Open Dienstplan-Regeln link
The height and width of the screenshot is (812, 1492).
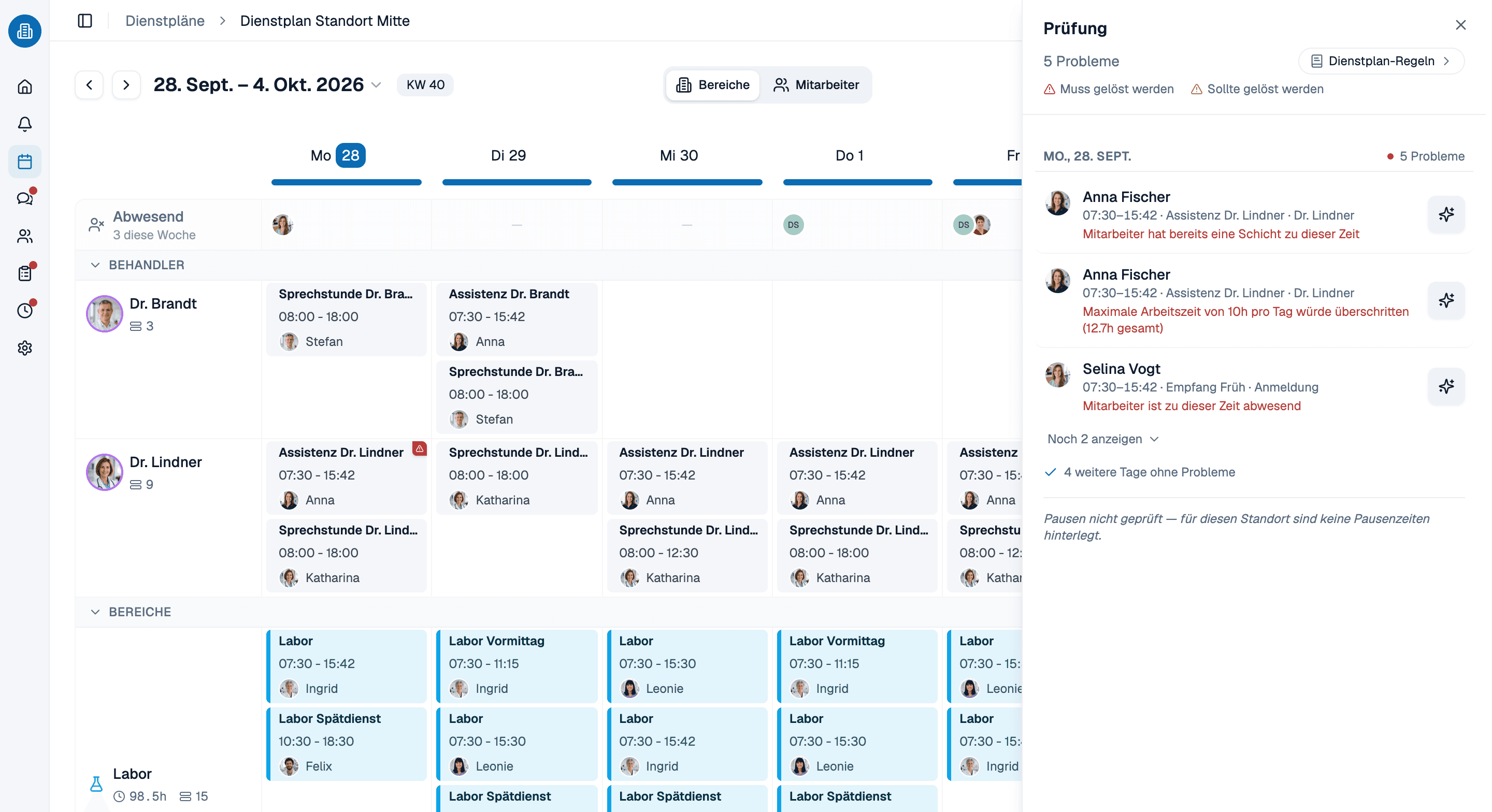point(1381,61)
